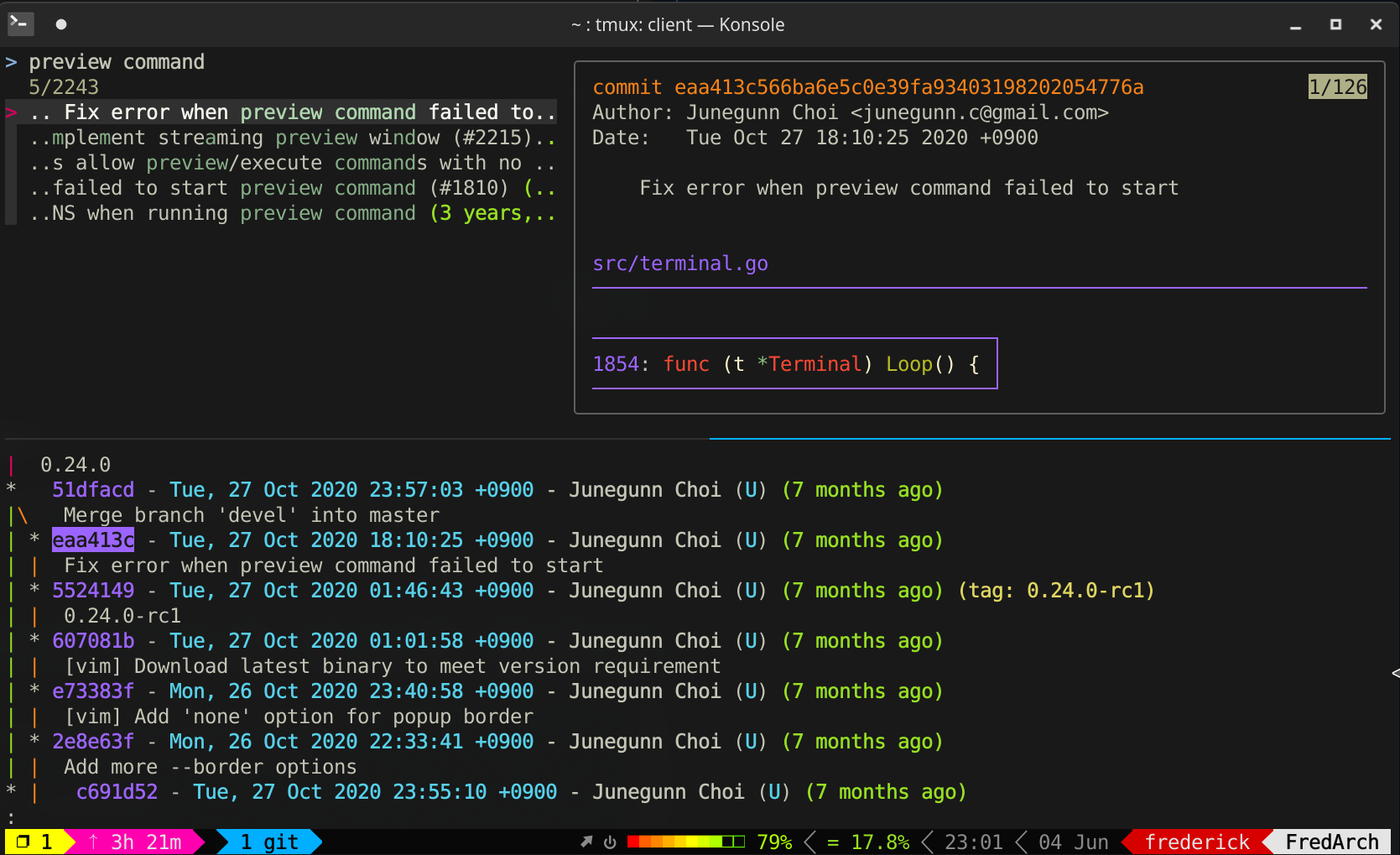Viewport: 1400px width, 855px height.
Task: Maximize the Konsole window
Action: [1335, 24]
